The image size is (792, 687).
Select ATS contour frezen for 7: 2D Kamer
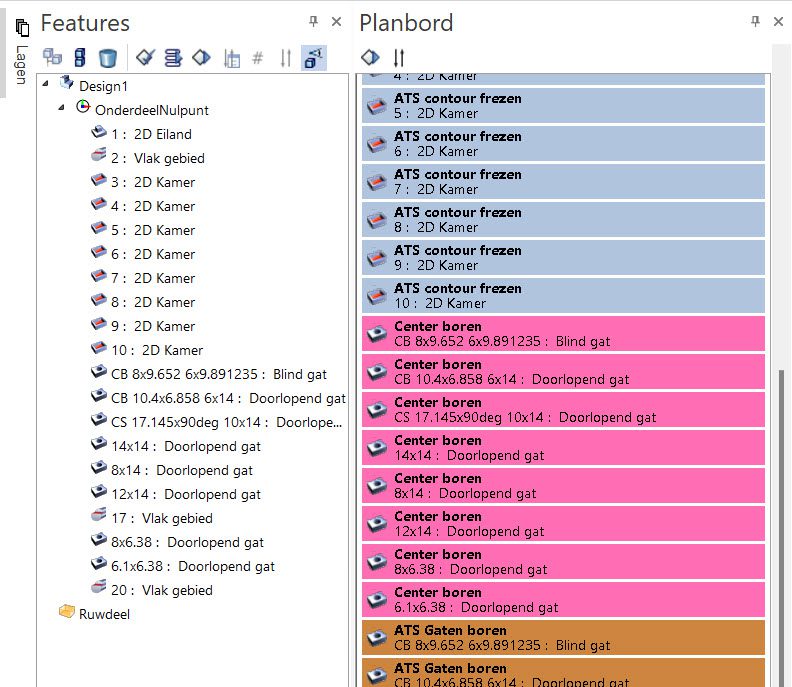(x=563, y=181)
